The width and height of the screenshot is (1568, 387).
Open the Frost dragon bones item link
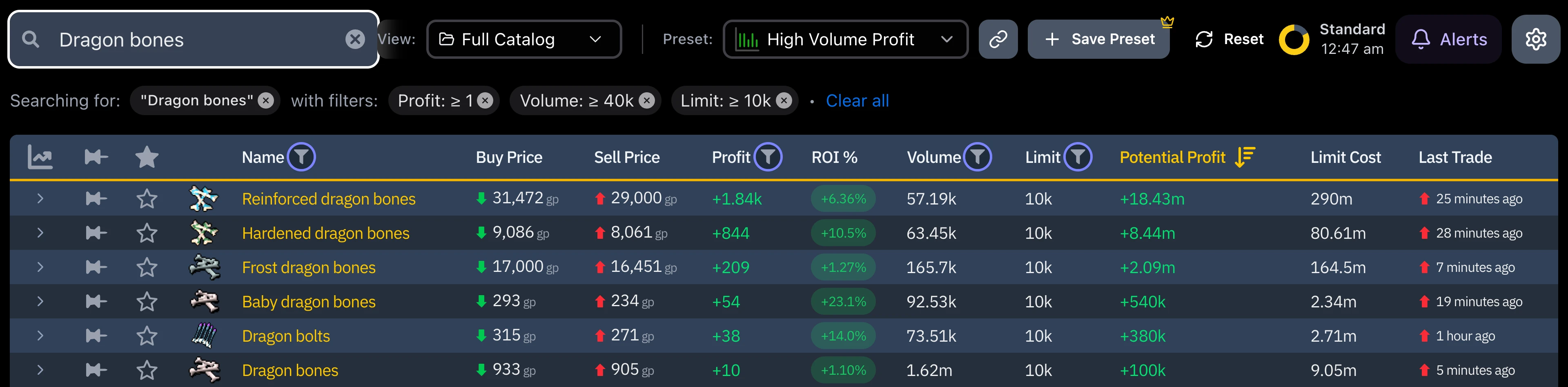(309, 268)
